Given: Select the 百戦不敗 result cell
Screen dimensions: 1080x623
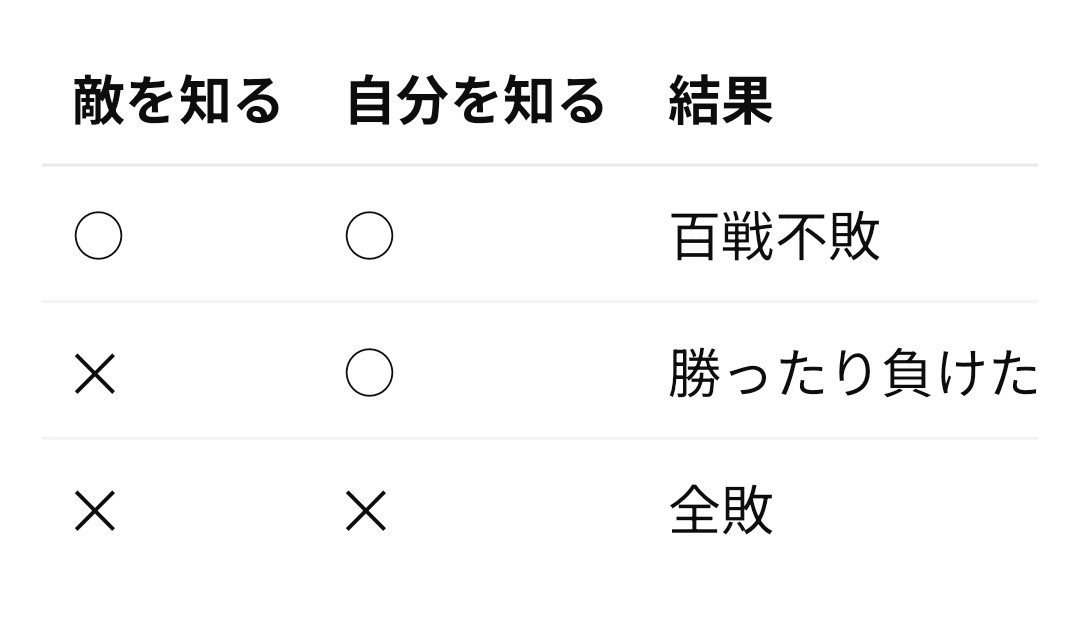Looking at the screenshot, I should [x=775, y=238].
